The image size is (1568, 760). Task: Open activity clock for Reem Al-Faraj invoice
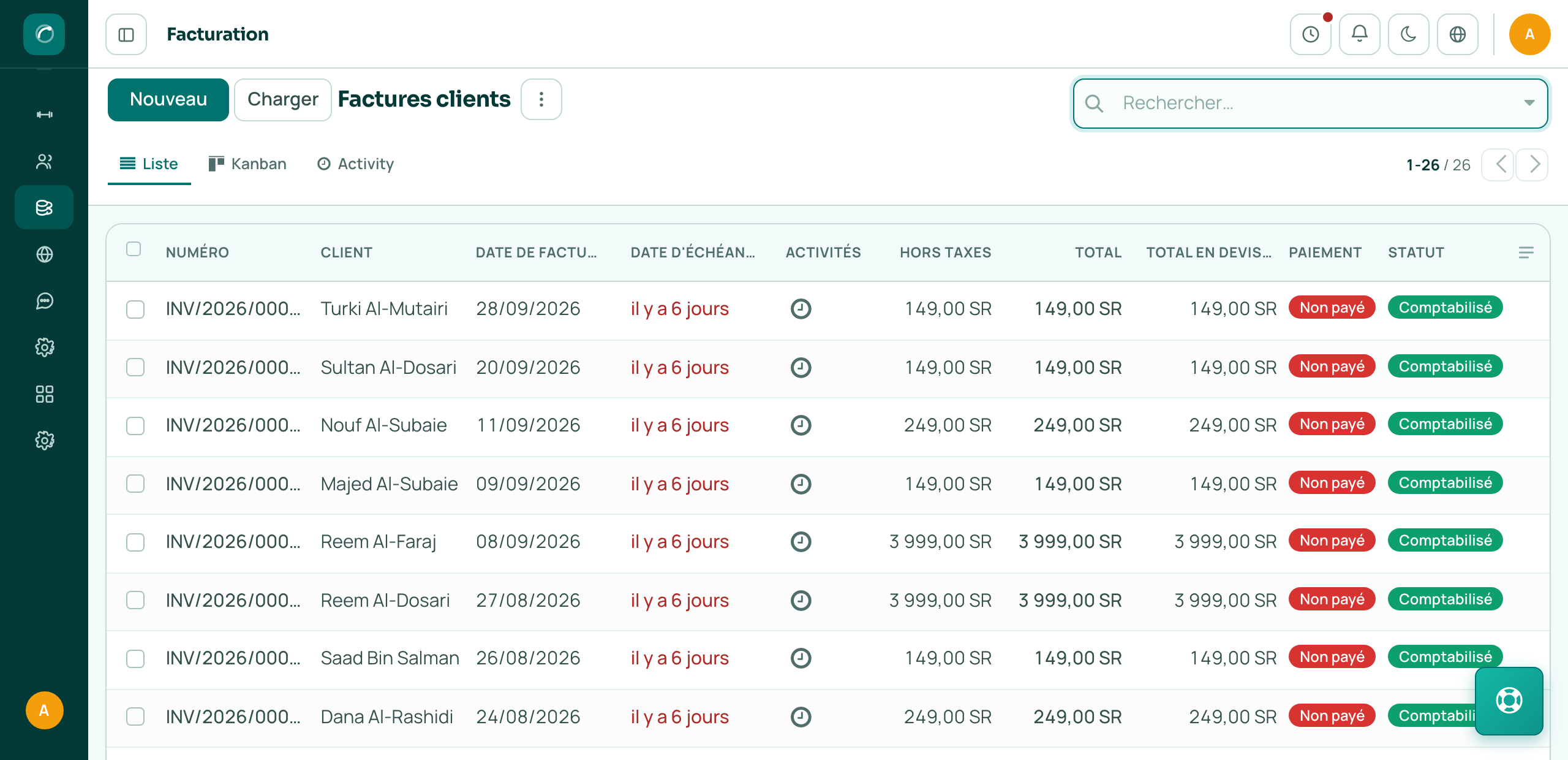[x=801, y=541]
